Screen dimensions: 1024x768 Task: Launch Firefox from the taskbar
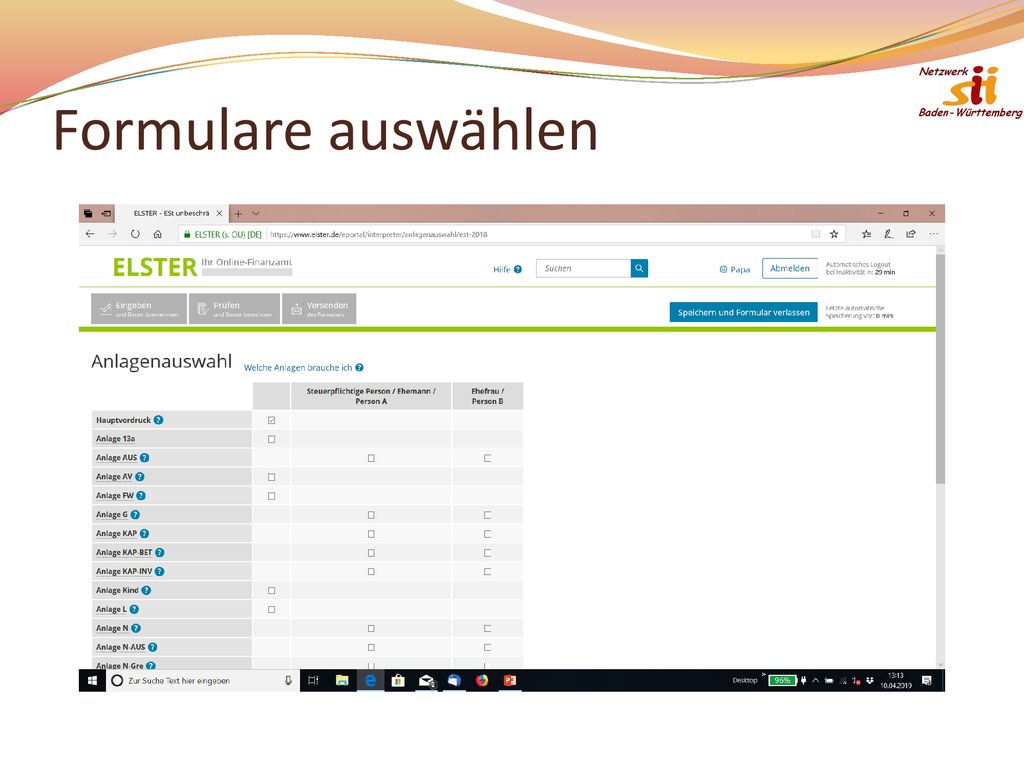(482, 680)
